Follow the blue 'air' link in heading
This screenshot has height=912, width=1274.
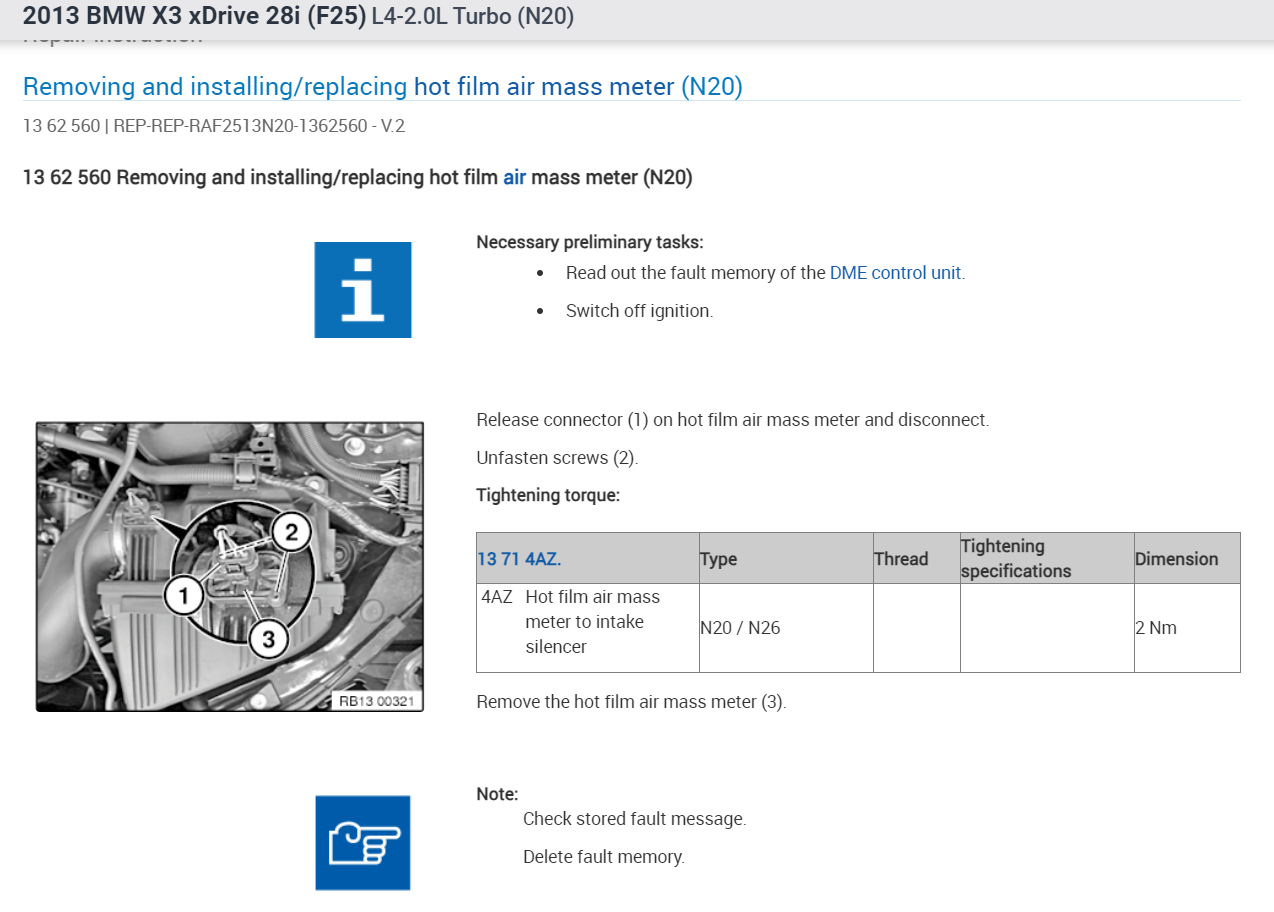click(x=514, y=178)
